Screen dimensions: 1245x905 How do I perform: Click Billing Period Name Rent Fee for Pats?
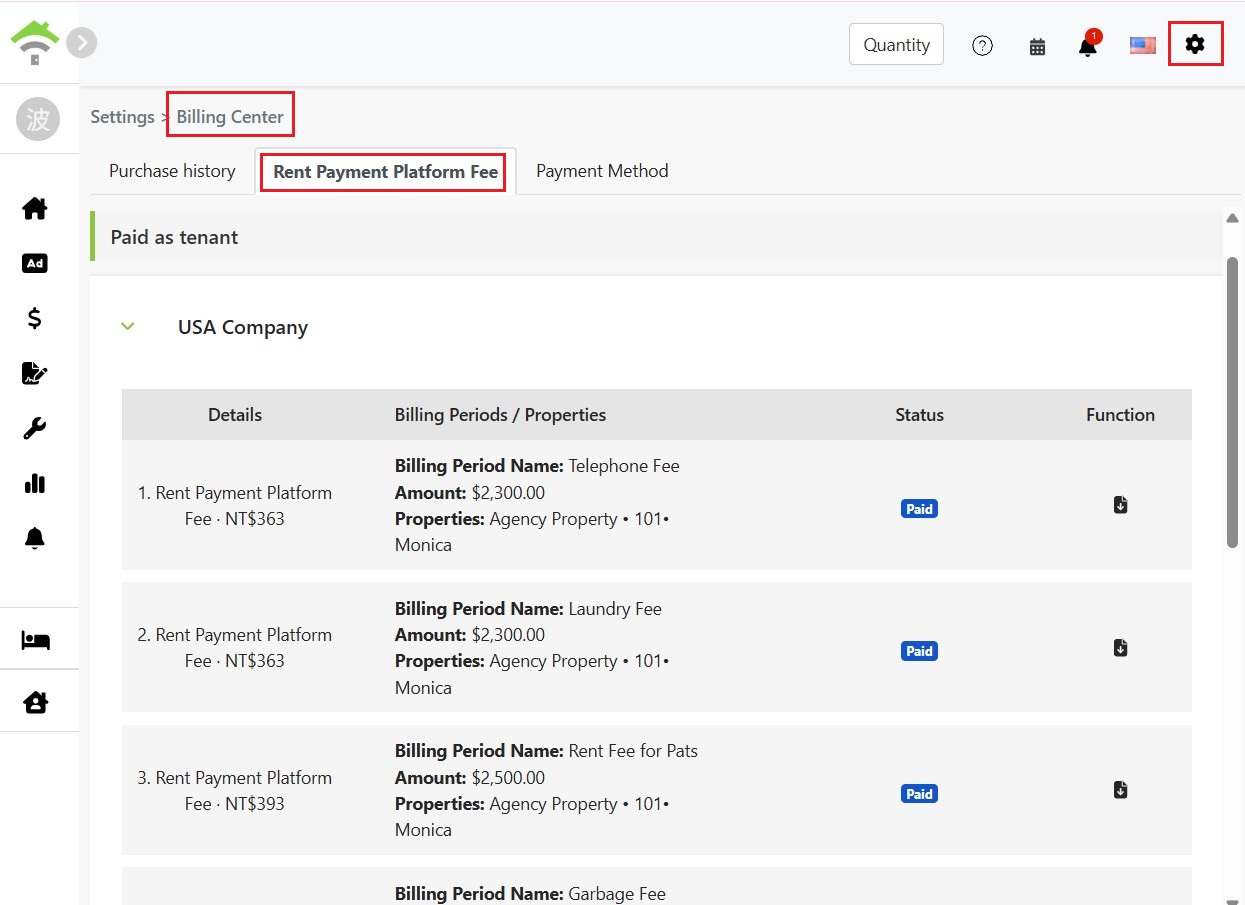[546, 751]
